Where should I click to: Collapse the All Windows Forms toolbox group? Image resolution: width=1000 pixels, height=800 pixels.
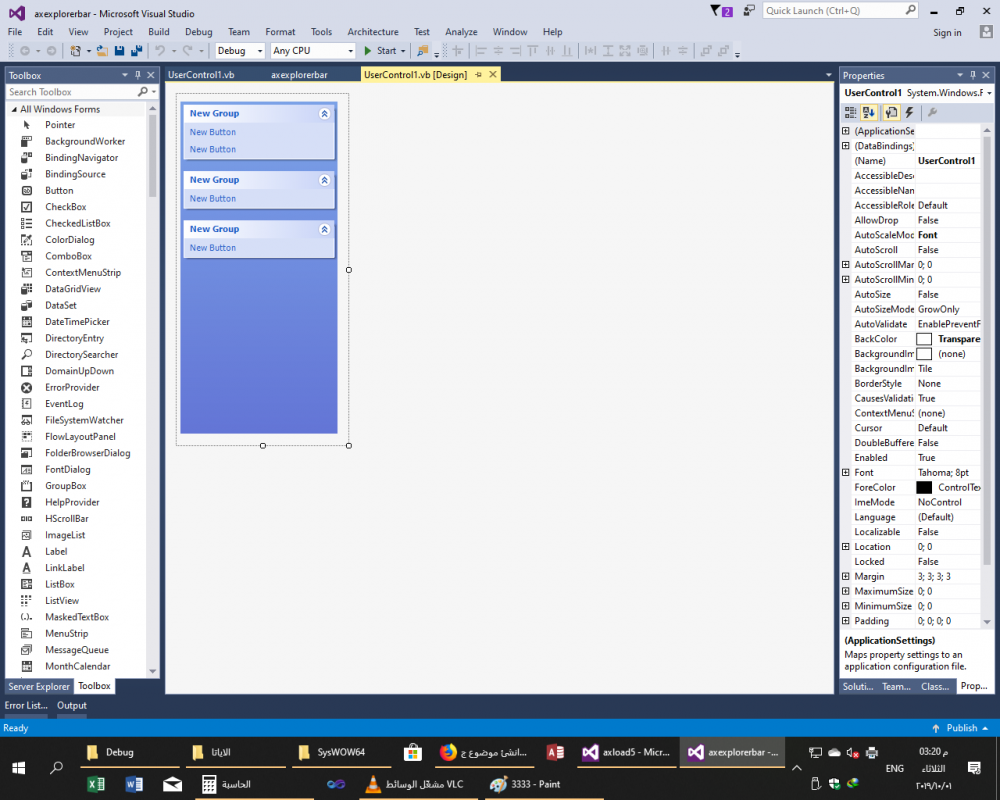(x=14, y=109)
